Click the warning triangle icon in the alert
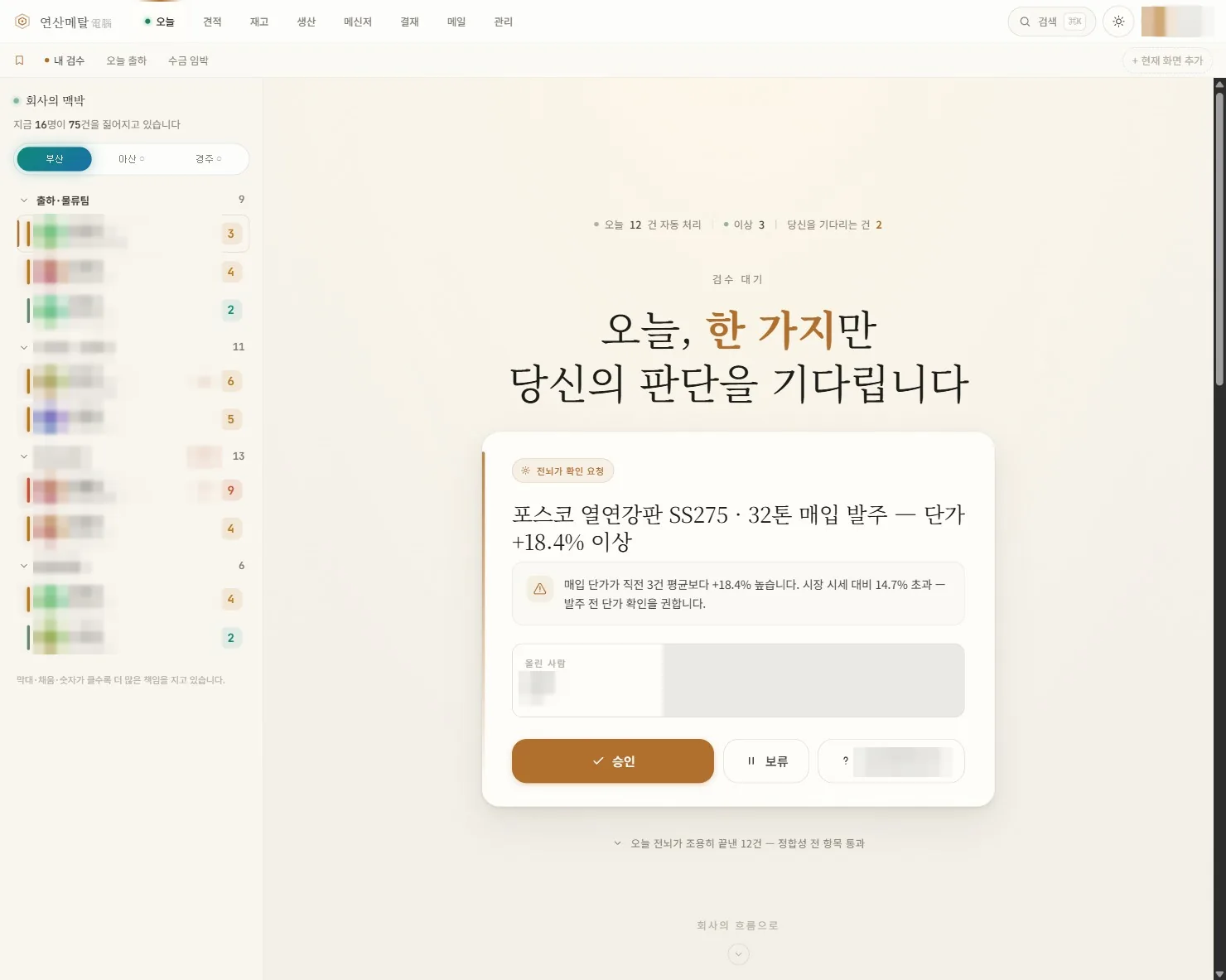 point(540,589)
